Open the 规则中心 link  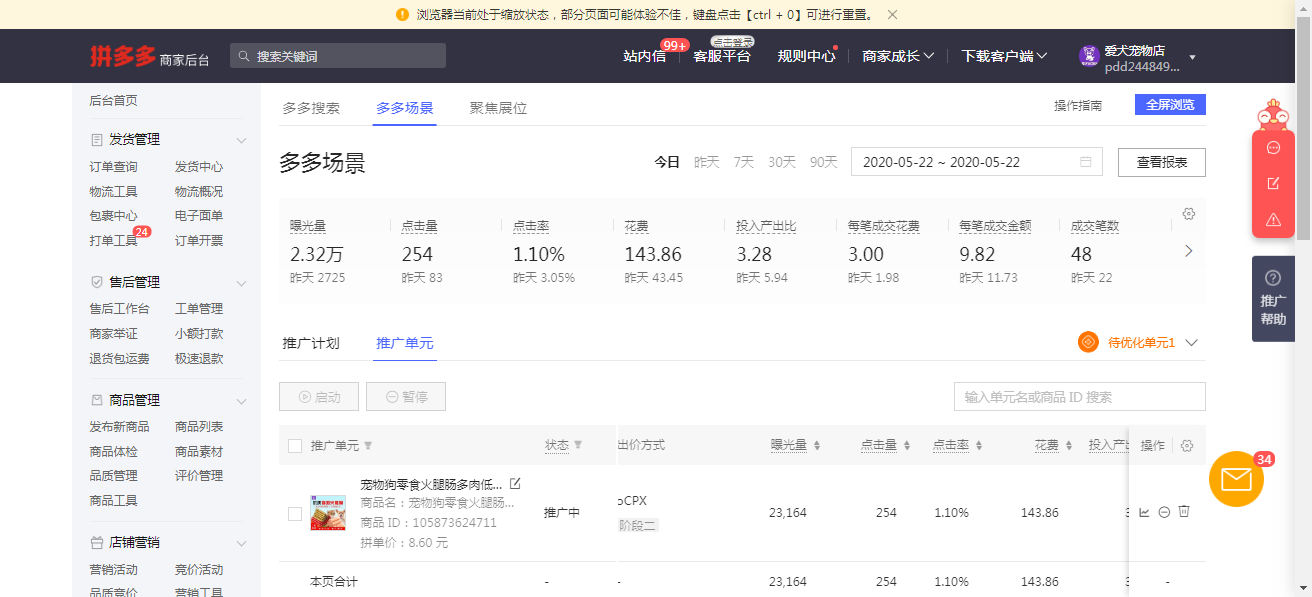click(806, 56)
